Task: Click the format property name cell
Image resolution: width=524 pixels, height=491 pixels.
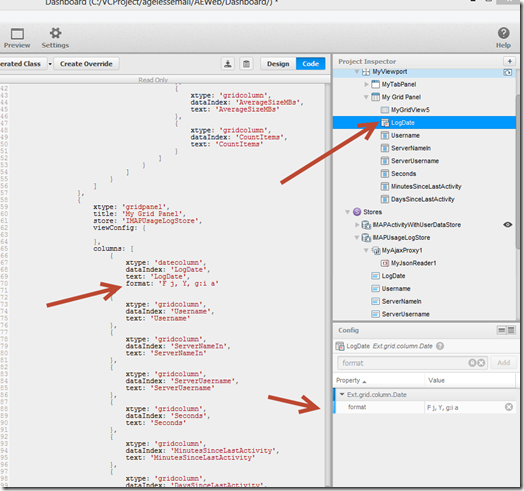Action: tap(380, 407)
